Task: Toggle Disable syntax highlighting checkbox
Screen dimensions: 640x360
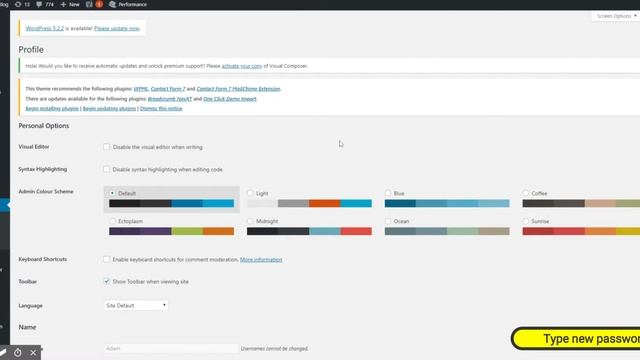Action: click(107, 169)
